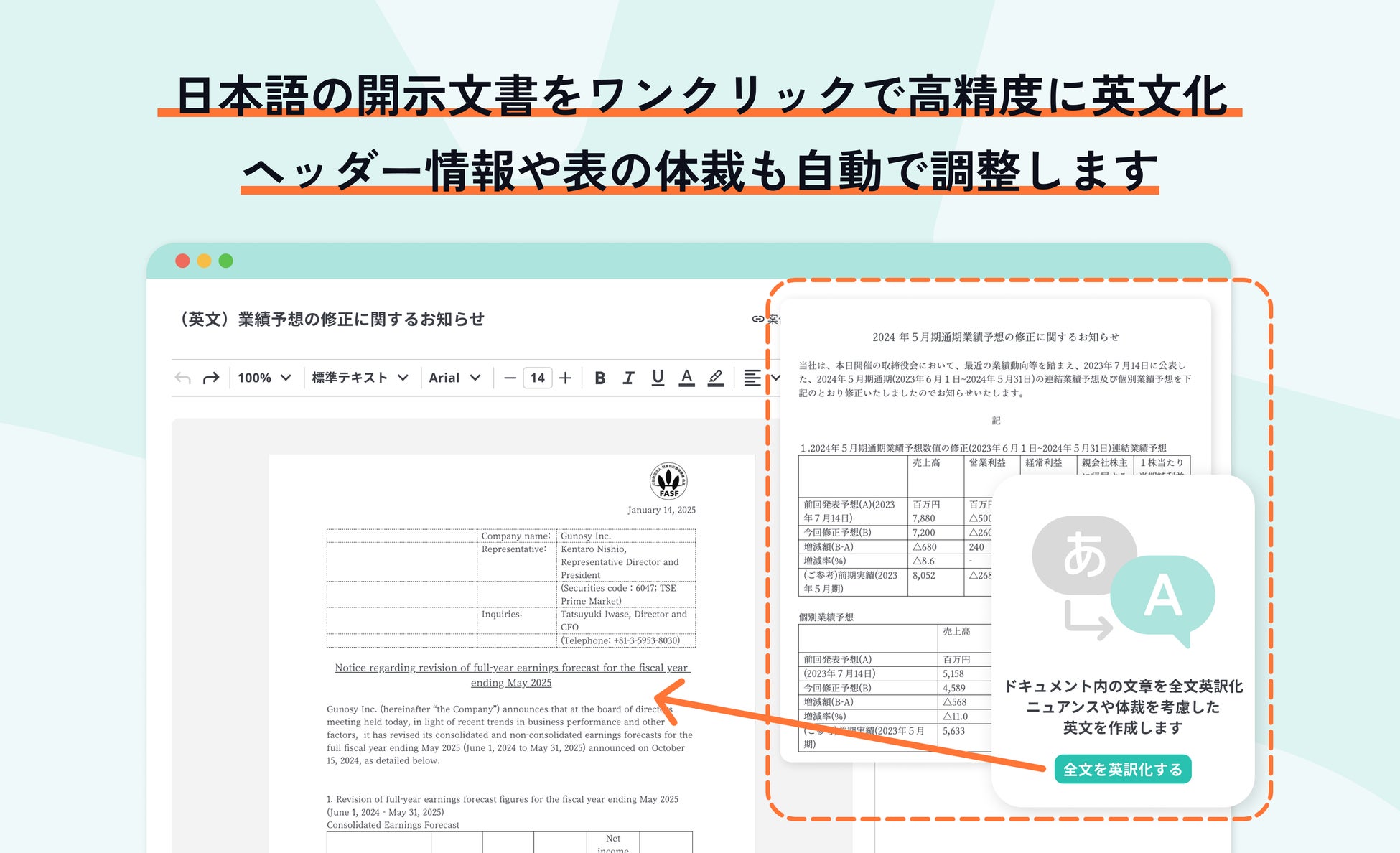Click the redo arrow icon
Image resolution: width=1400 pixels, height=853 pixels.
tap(210, 378)
